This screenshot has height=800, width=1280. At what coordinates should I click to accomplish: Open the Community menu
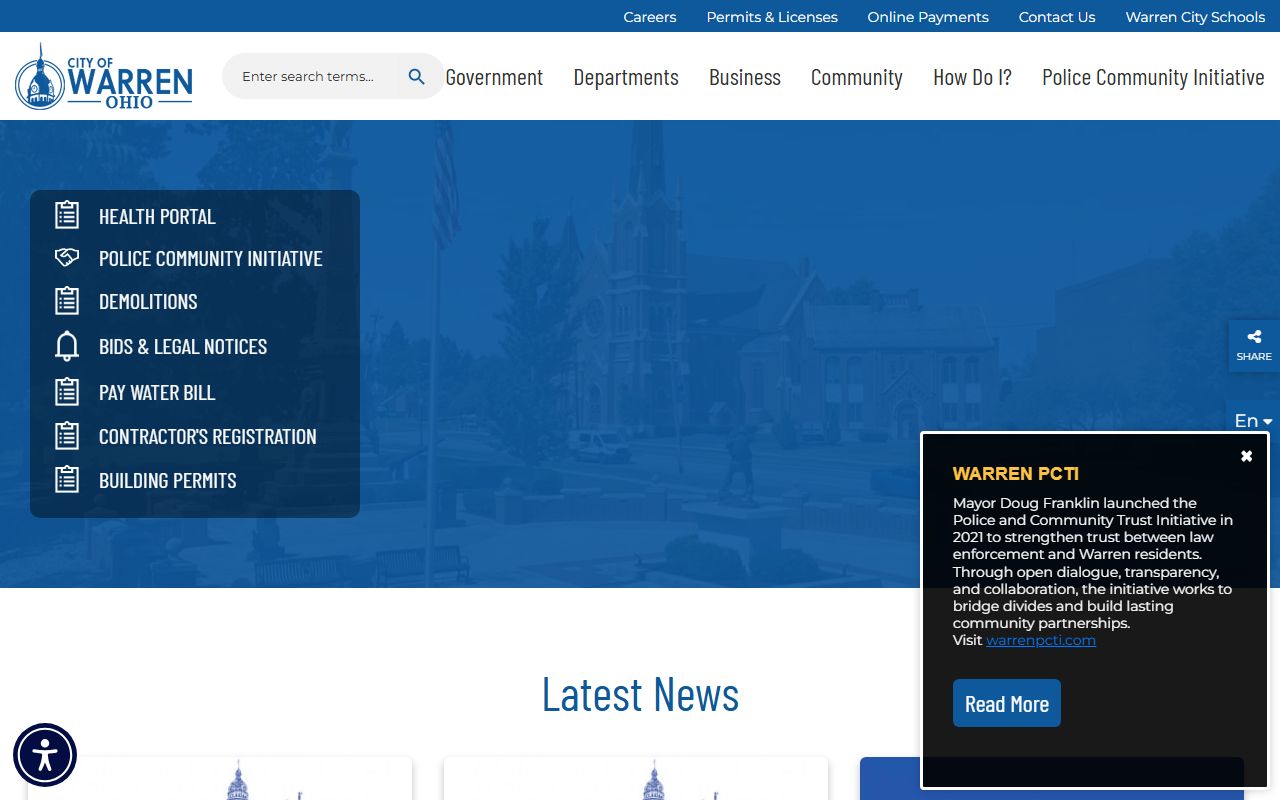857,77
